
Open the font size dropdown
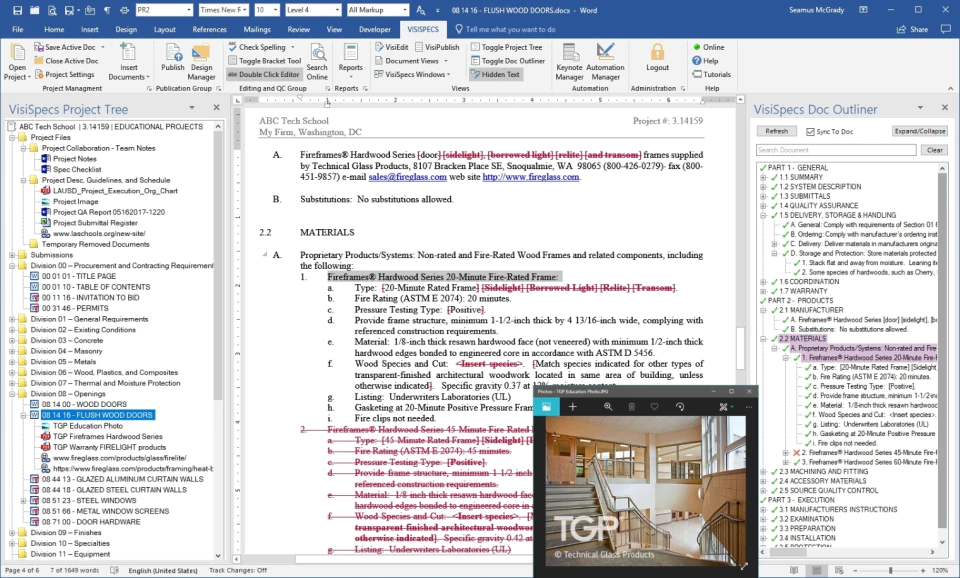click(267, 10)
